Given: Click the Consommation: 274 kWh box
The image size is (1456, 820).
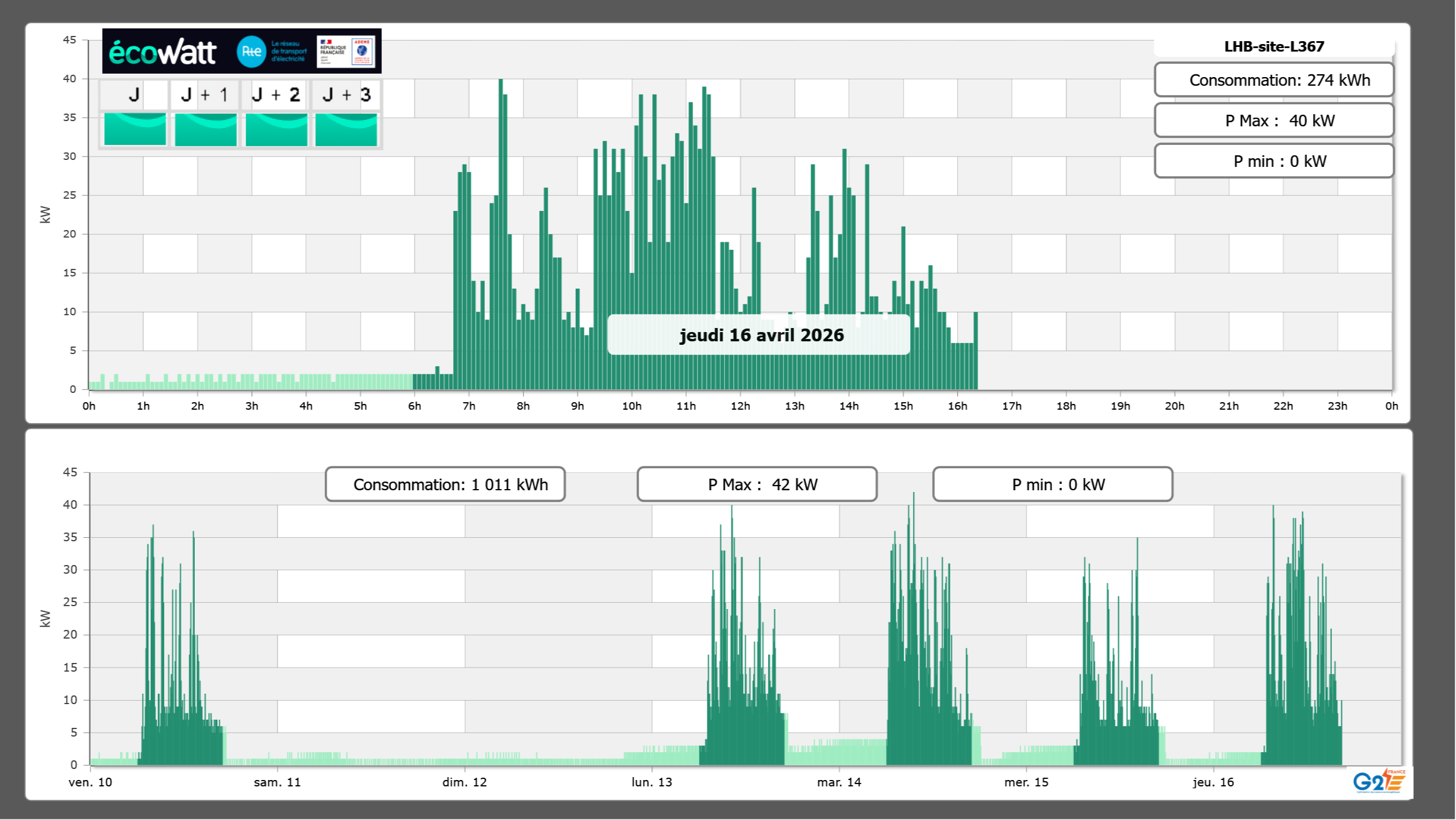Looking at the screenshot, I should tap(1273, 80).
